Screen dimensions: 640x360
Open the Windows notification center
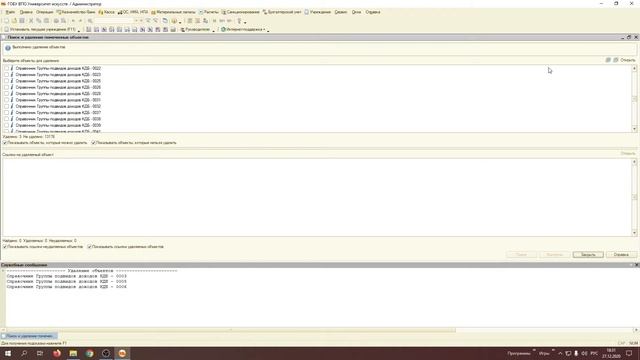[629, 353]
